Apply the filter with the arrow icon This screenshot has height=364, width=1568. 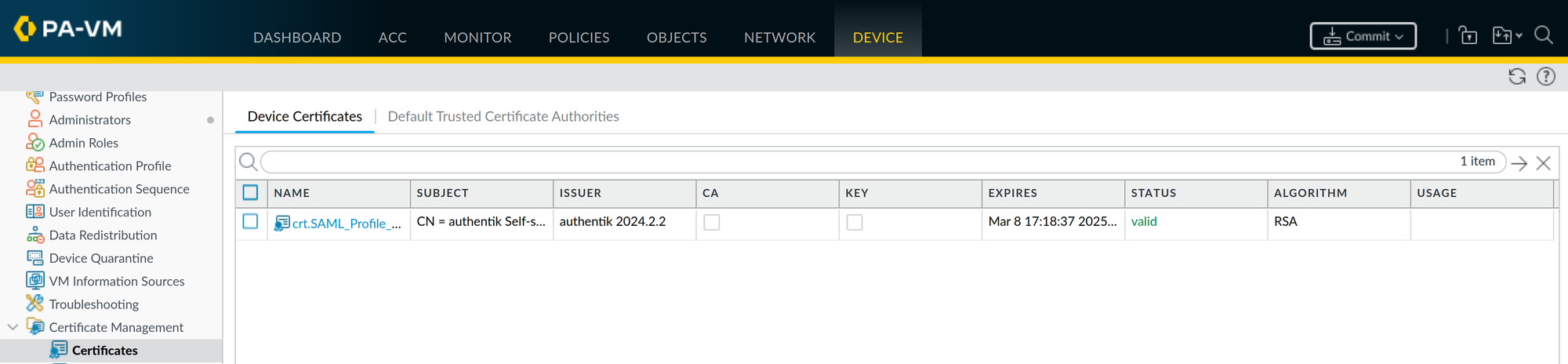tap(1519, 163)
